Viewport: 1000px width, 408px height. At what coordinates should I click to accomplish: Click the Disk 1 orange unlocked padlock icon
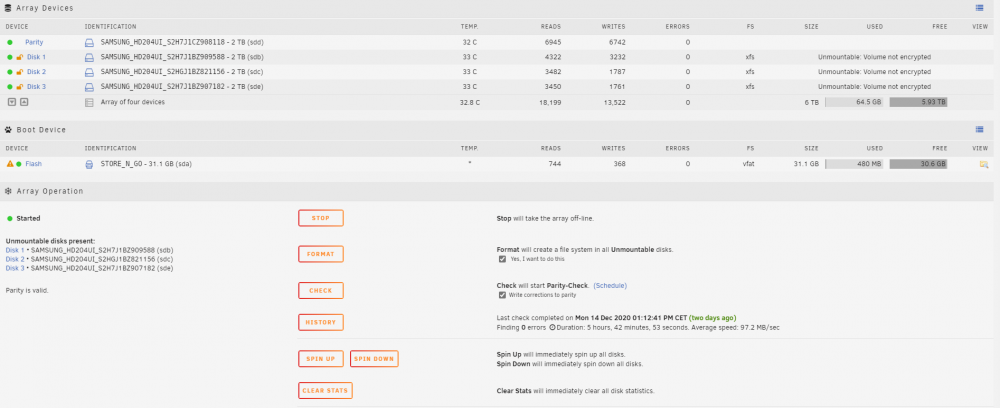coord(19,57)
